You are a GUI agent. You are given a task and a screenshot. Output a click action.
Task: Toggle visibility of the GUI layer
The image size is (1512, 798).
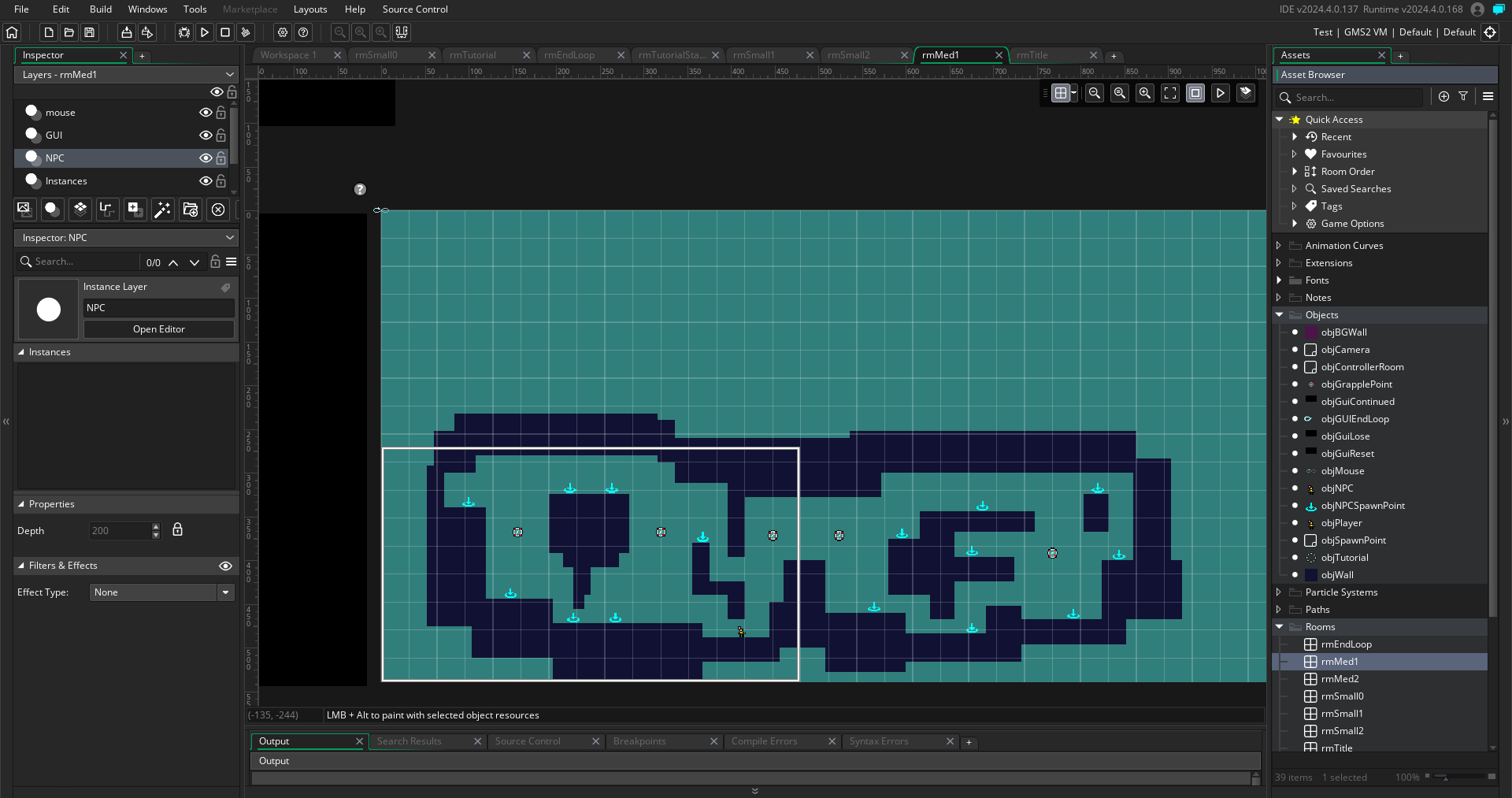[206, 135]
